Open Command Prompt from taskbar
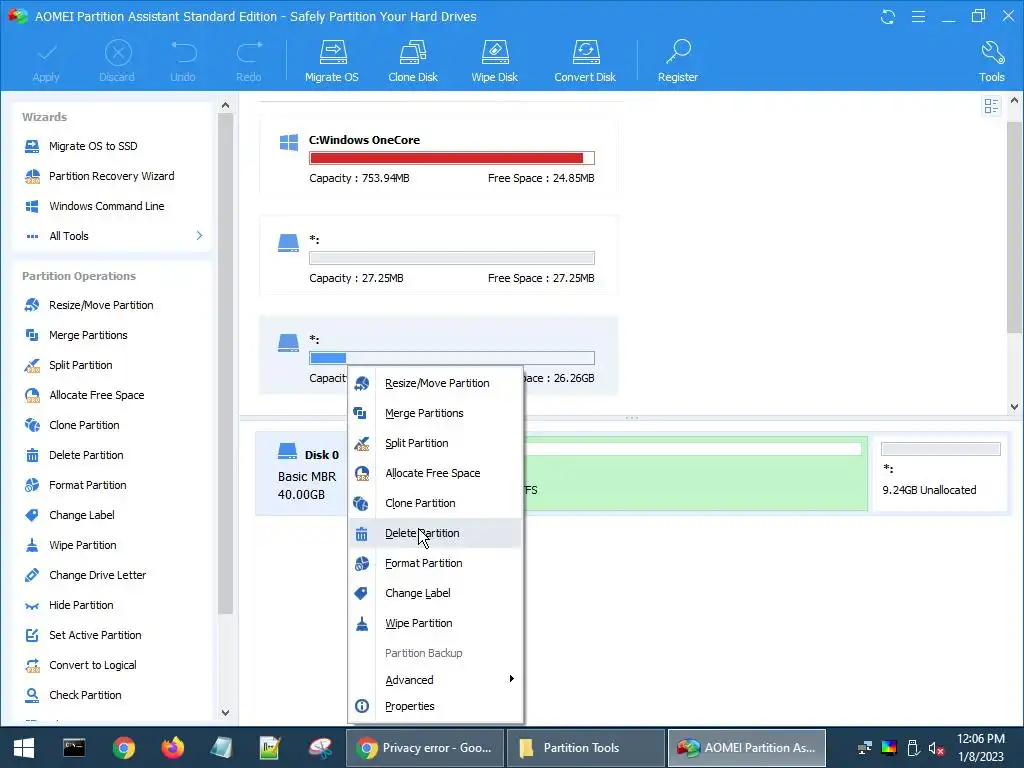This screenshot has width=1024, height=768. coord(74,748)
